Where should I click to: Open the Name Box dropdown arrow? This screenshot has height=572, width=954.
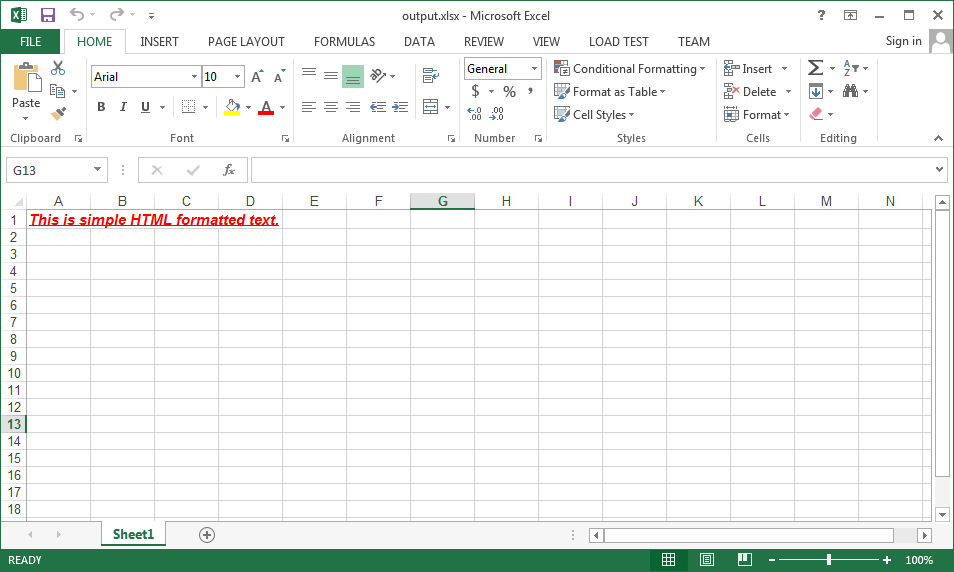tap(97, 170)
